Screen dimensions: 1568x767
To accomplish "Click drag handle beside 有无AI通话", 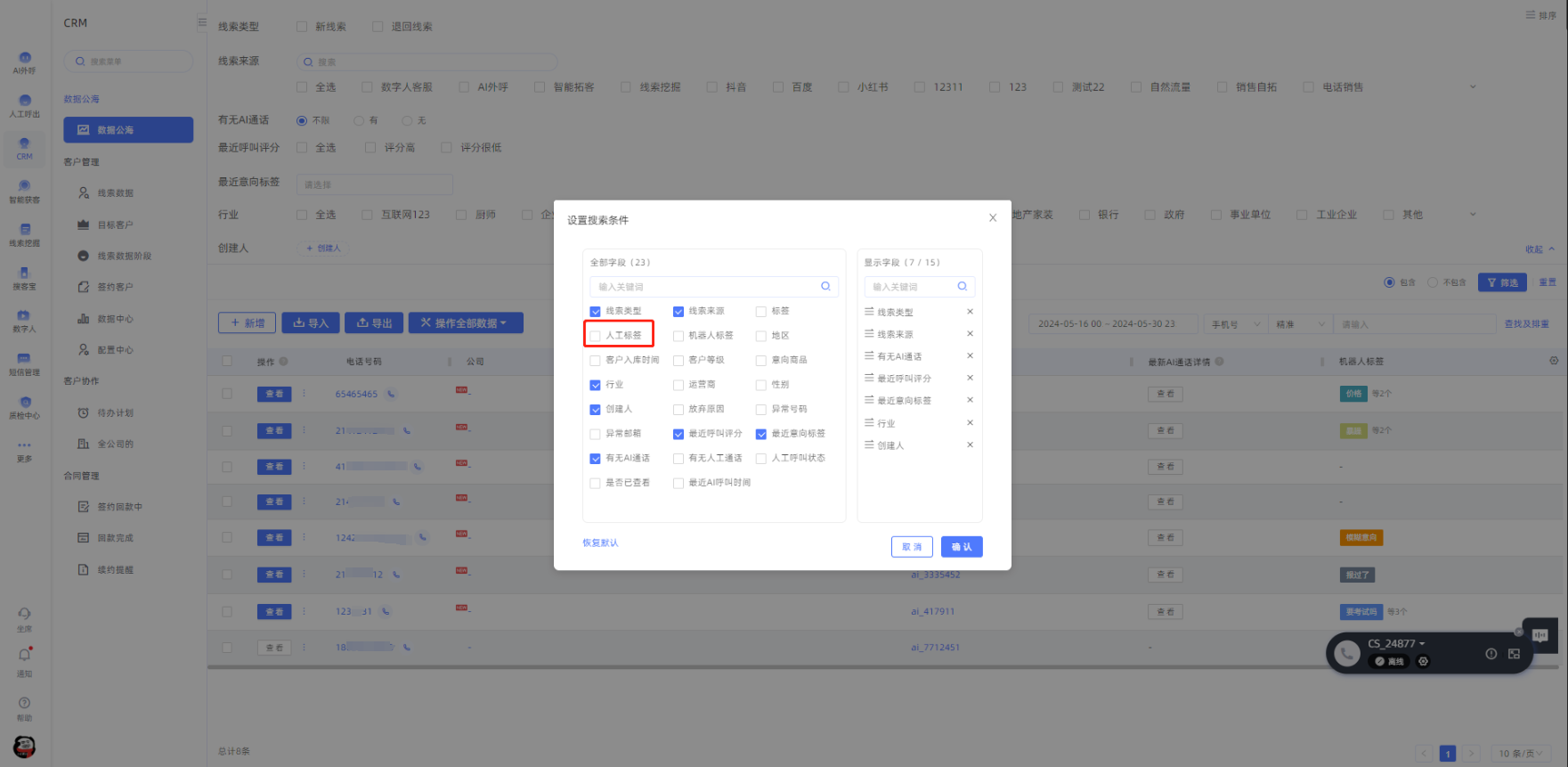I will pyautogui.click(x=869, y=355).
